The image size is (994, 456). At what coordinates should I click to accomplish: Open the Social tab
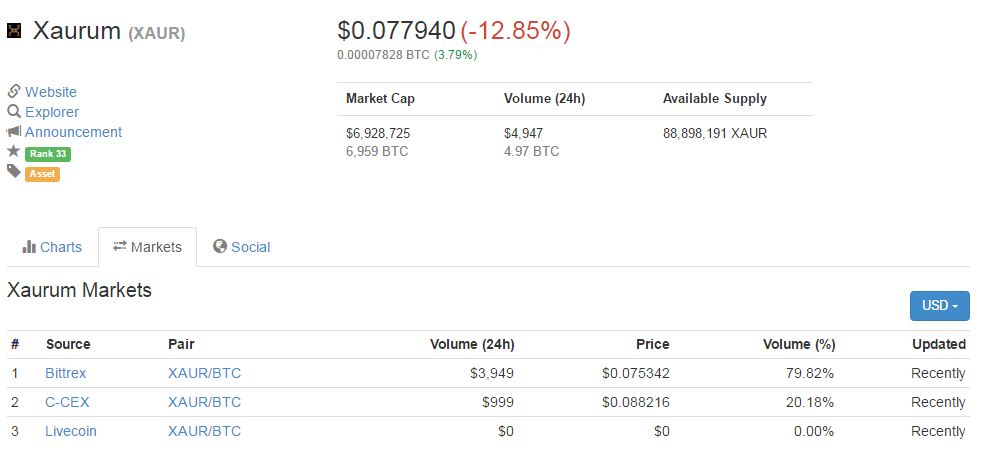pos(242,247)
